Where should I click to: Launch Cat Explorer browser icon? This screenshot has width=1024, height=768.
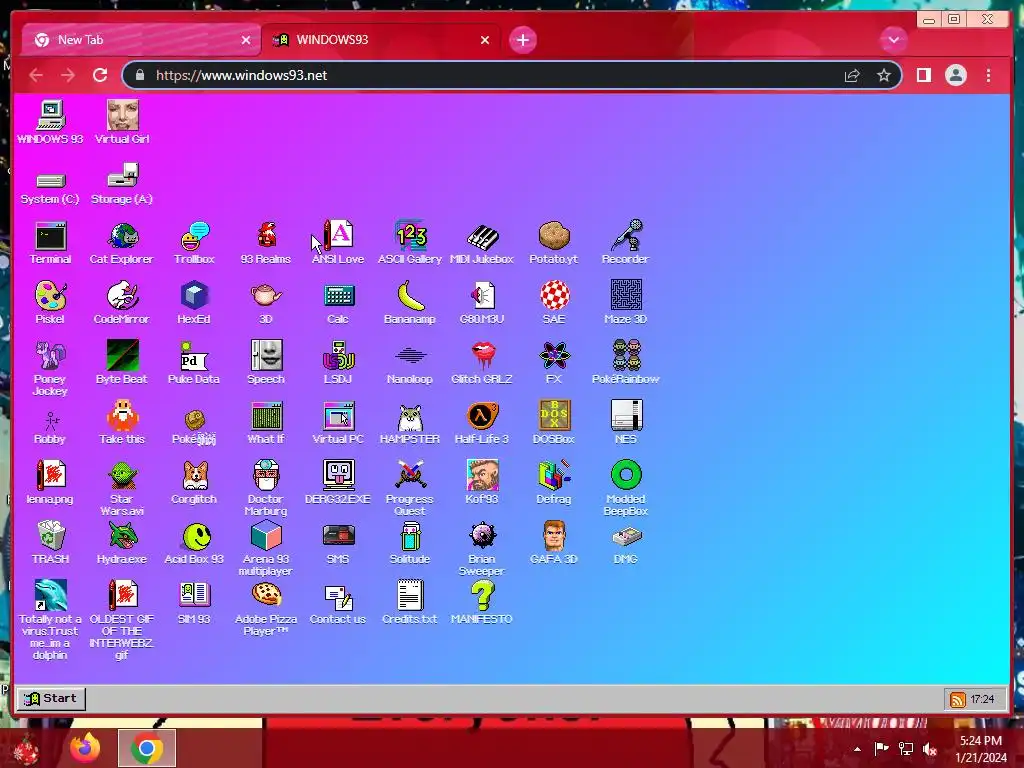121,242
